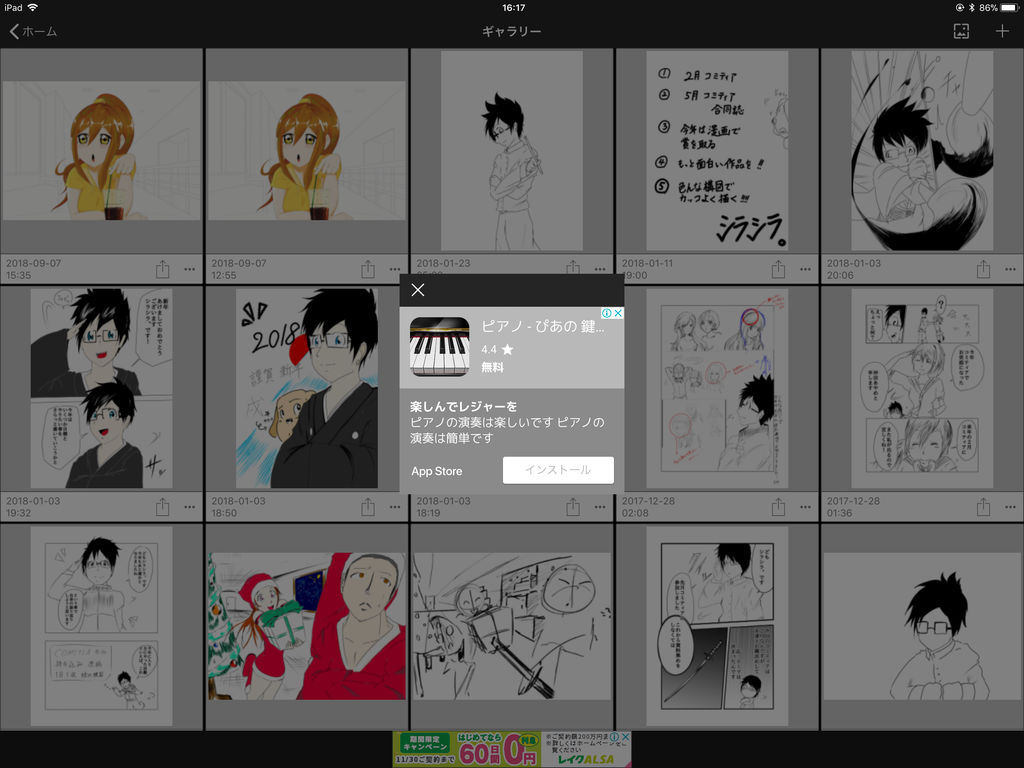Screen dimensions: 1024x768
Task: Open the rough pencil sketch with sword
Action: [511, 626]
